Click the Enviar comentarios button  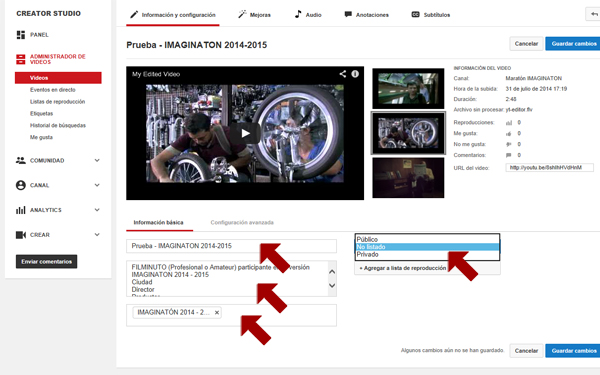[46, 262]
